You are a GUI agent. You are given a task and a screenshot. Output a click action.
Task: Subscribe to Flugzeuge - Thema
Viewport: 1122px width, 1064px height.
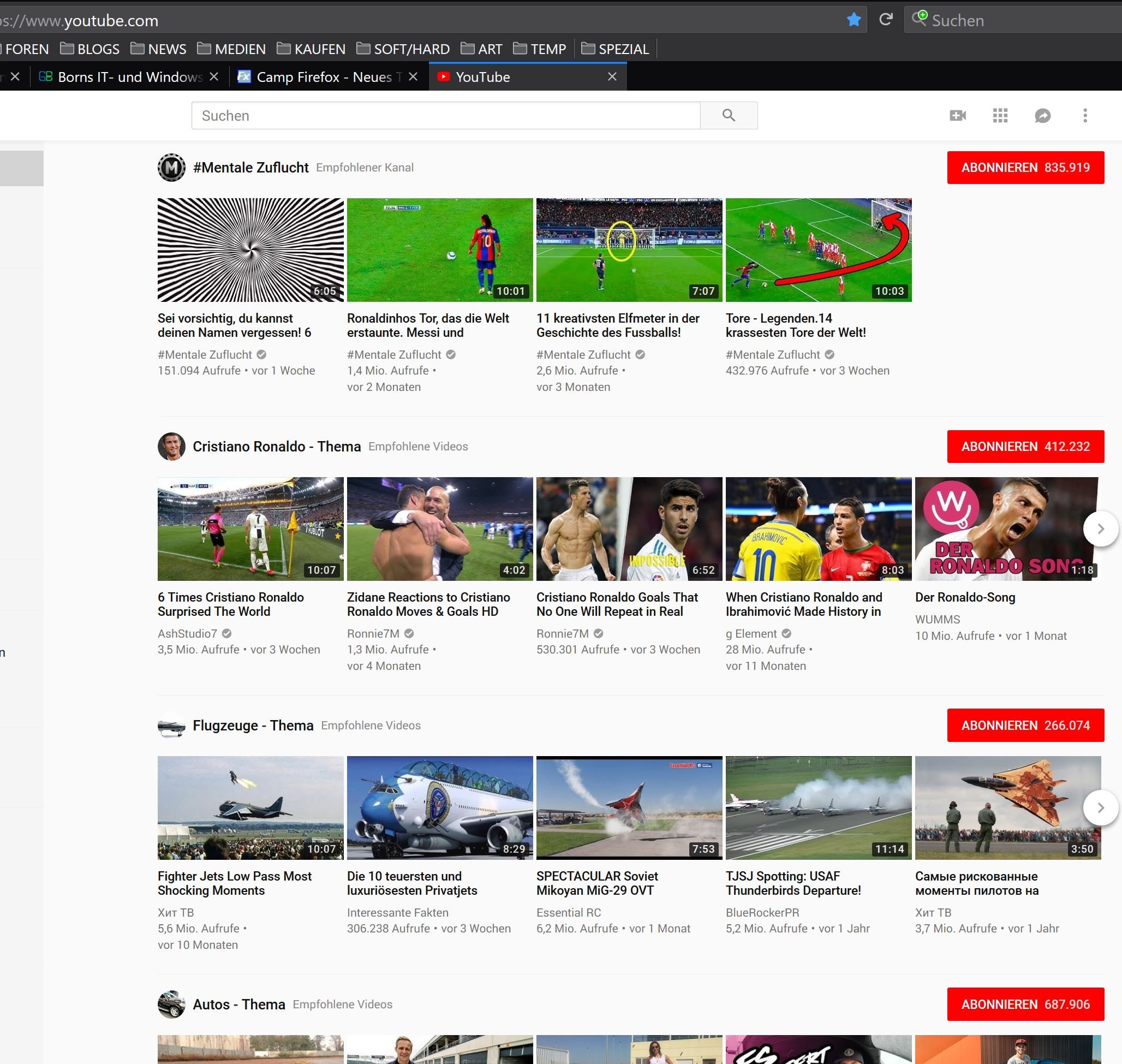pyautogui.click(x=1025, y=726)
